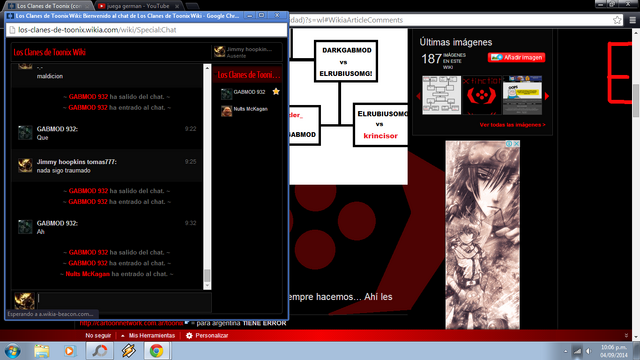This screenshot has width=640, height=360.
Task: Open the taskbar app with the circular arrow icon
Action: click(x=100, y=351)
